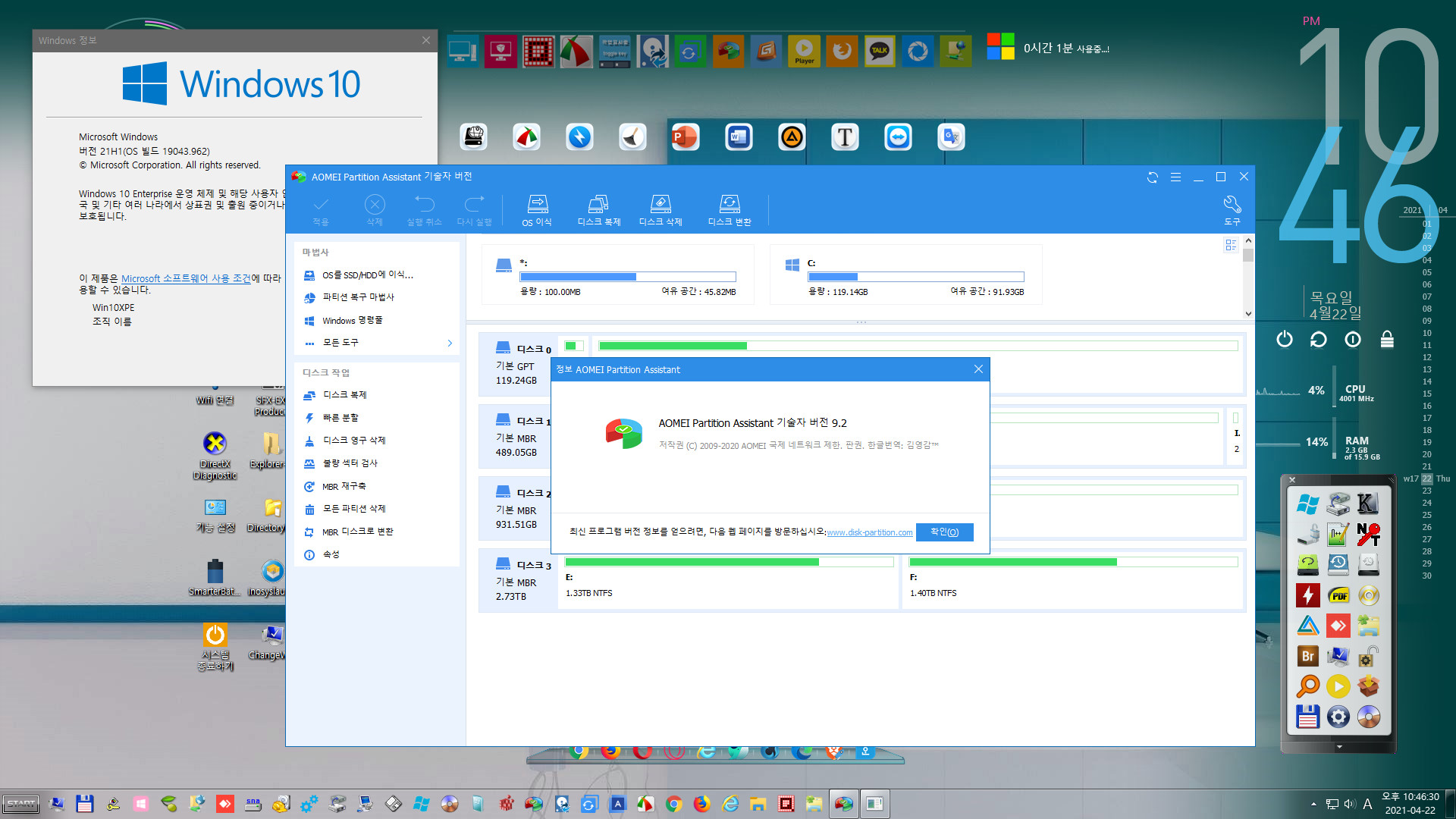The height and width of the screenshot is (819, 1456).
Task: Open www.disk-partition.com link
Action: (869, 532)
